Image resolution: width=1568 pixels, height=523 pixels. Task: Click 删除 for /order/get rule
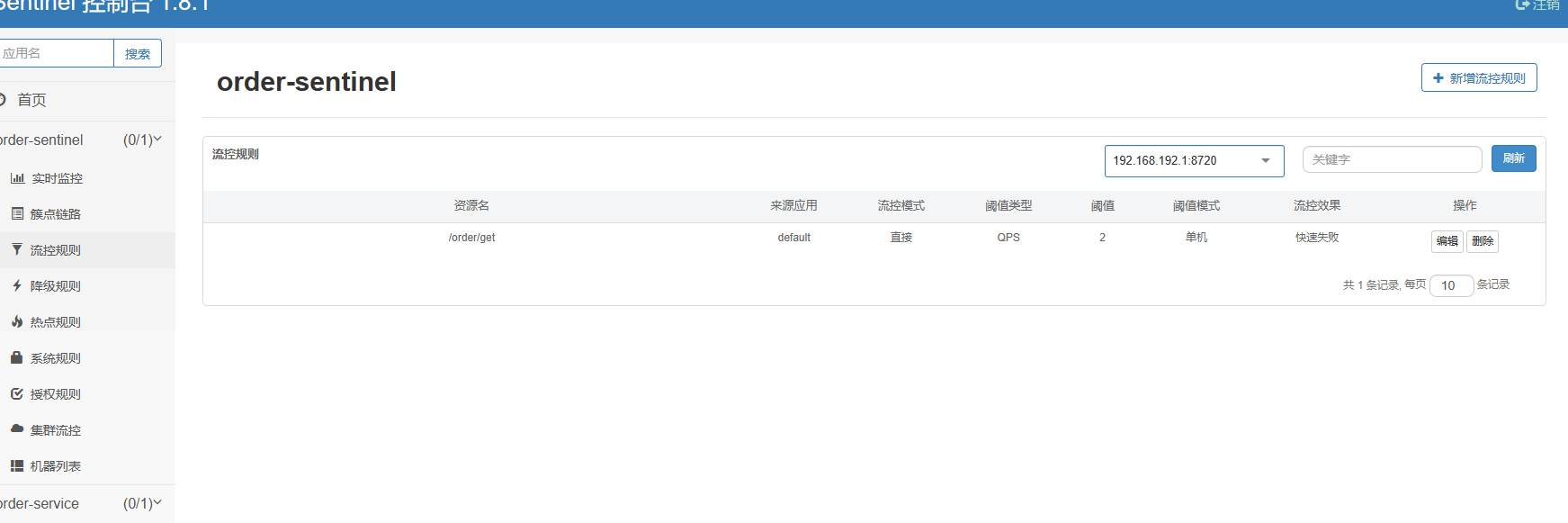(x=1483, y=241)
